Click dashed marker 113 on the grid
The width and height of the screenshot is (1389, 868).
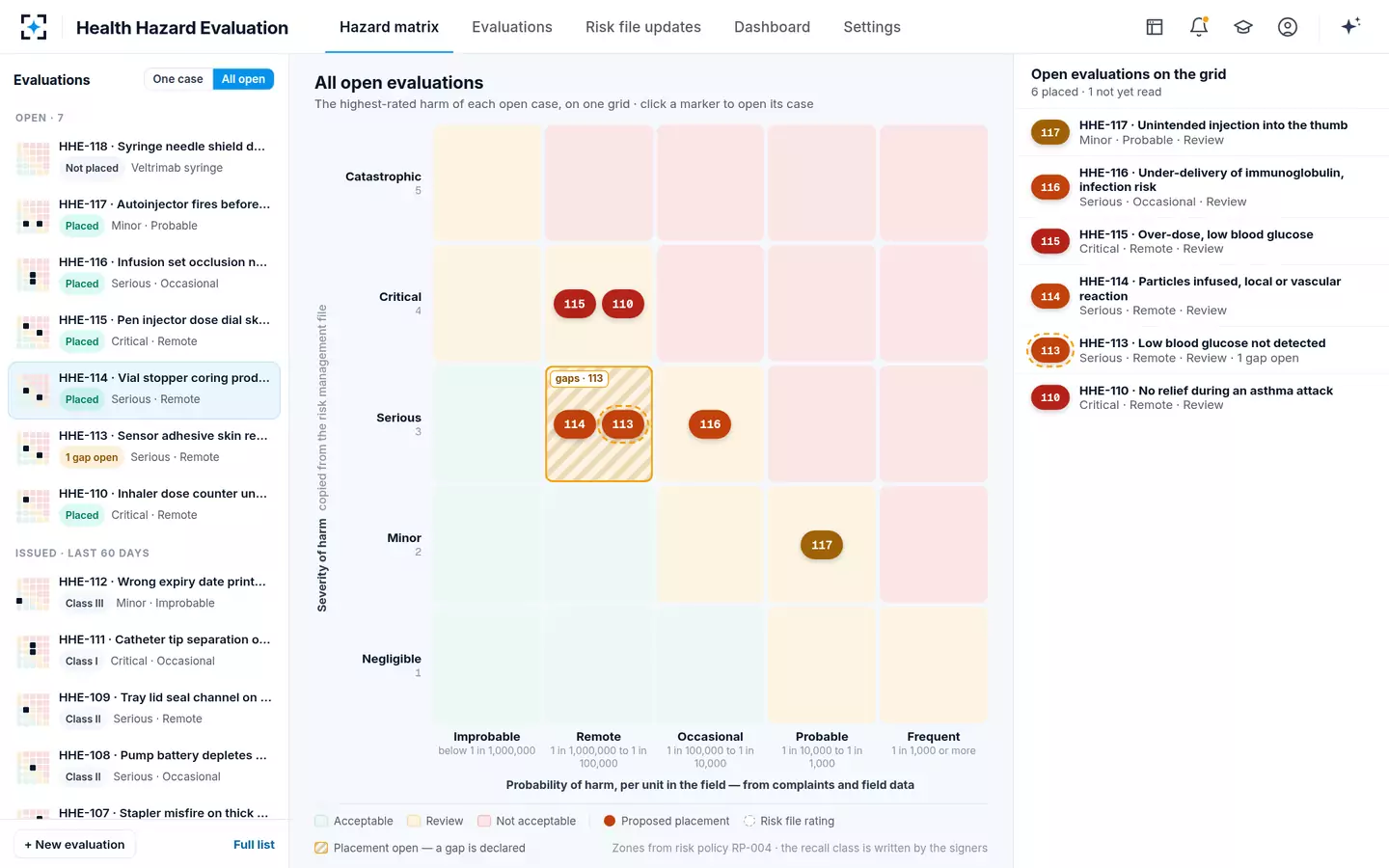tap(623, 424)
